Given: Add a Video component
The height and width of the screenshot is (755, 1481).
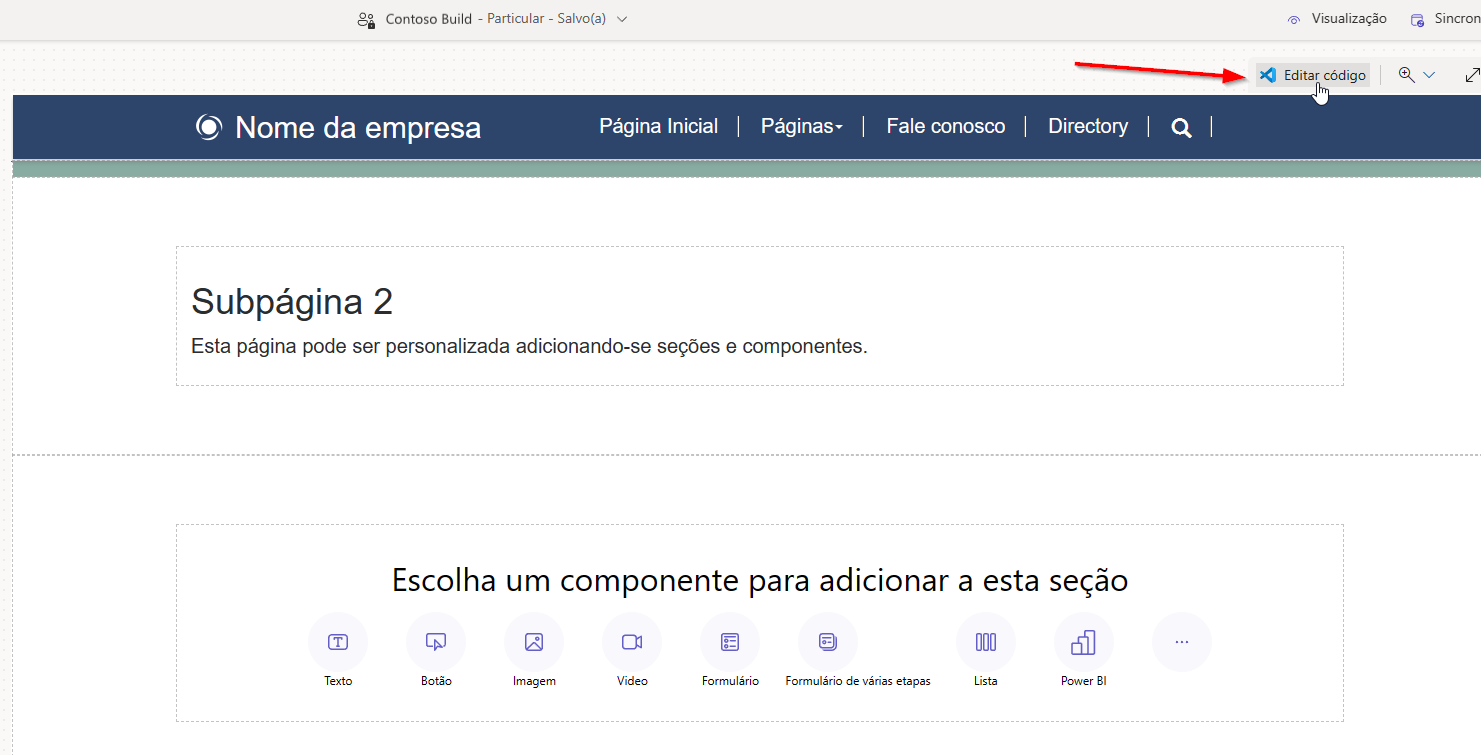Looking at the screenshot, I should (x=631, y=642).
